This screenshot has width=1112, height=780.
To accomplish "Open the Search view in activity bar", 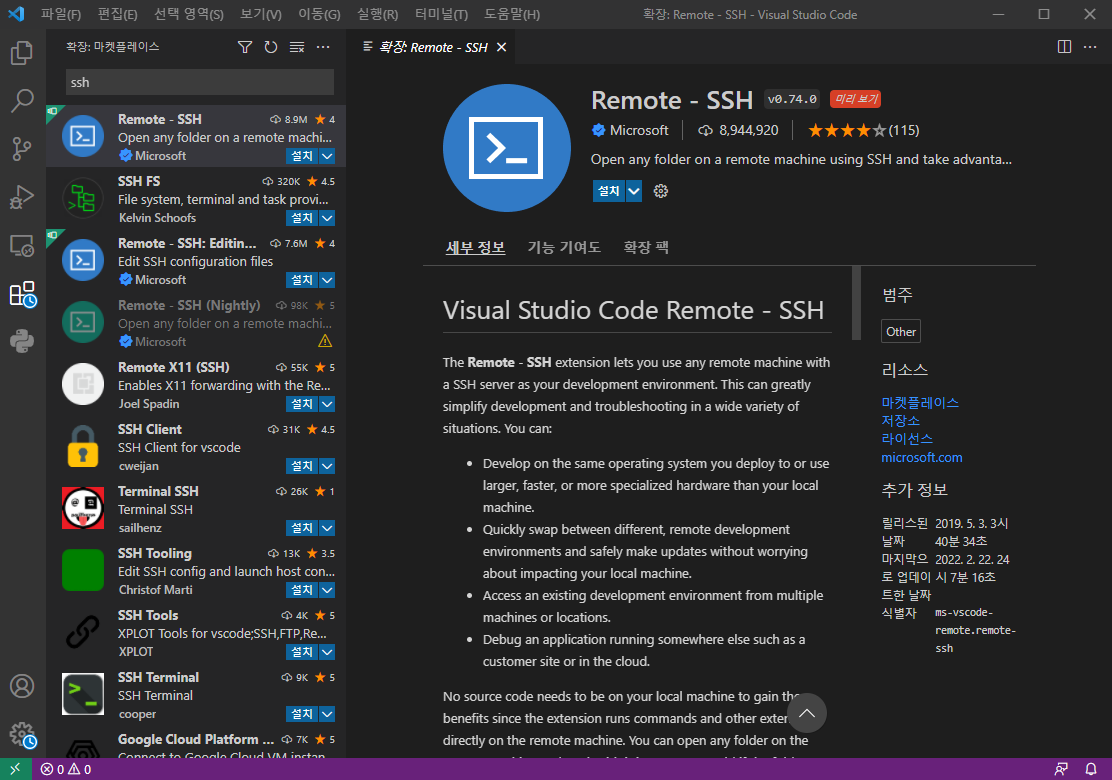I will (x=22, y=101).
